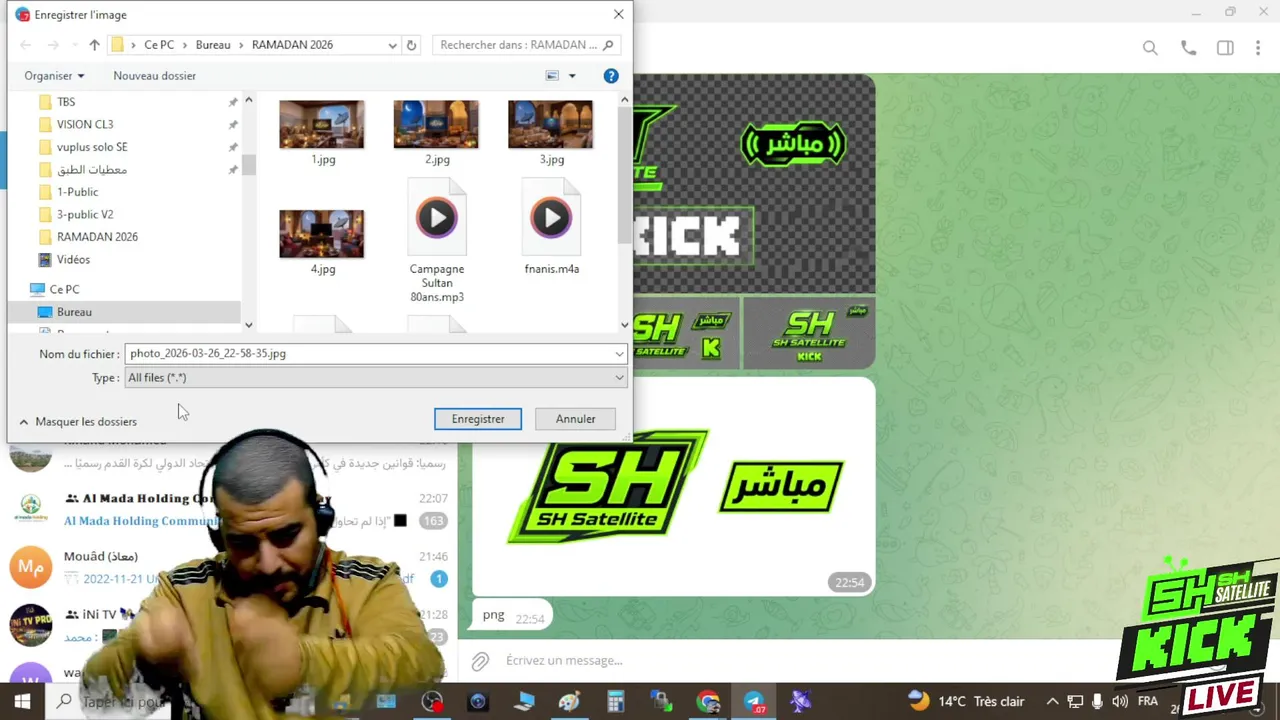Open Telegram from the taskbar

754,702
